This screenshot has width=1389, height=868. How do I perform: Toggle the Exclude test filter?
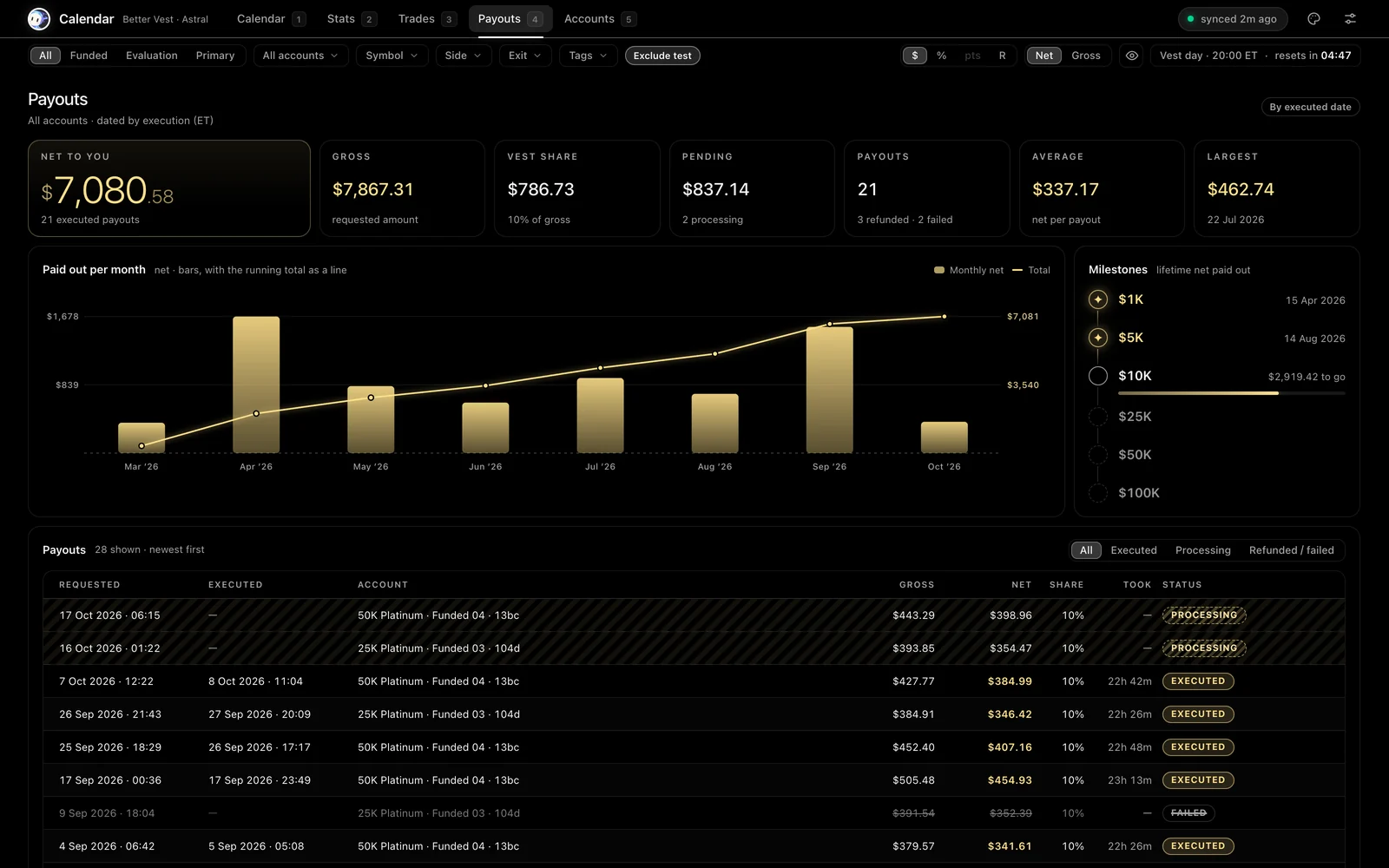tap(662, 56)
